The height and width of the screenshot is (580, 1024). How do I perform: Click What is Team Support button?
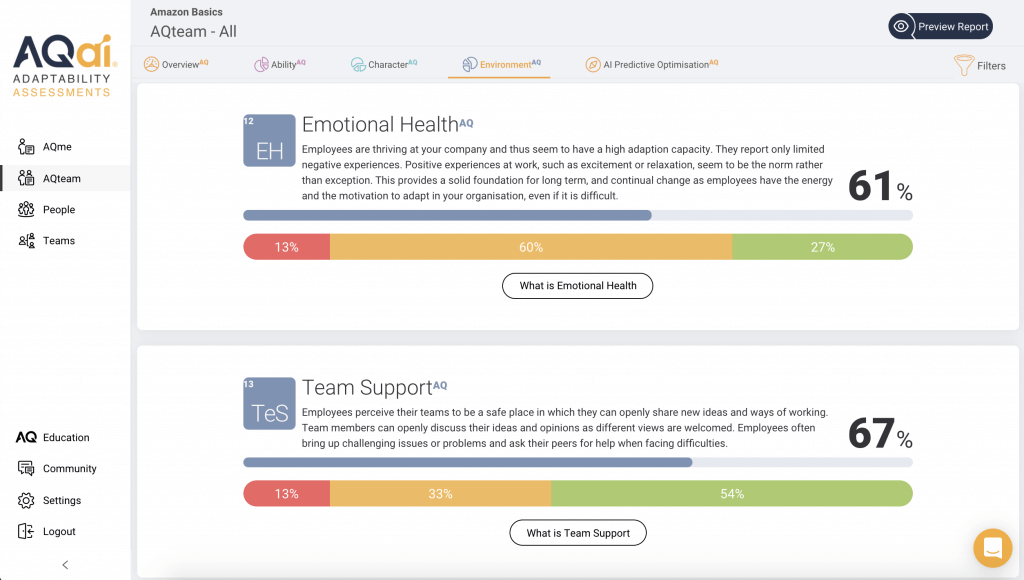[578, 533]
